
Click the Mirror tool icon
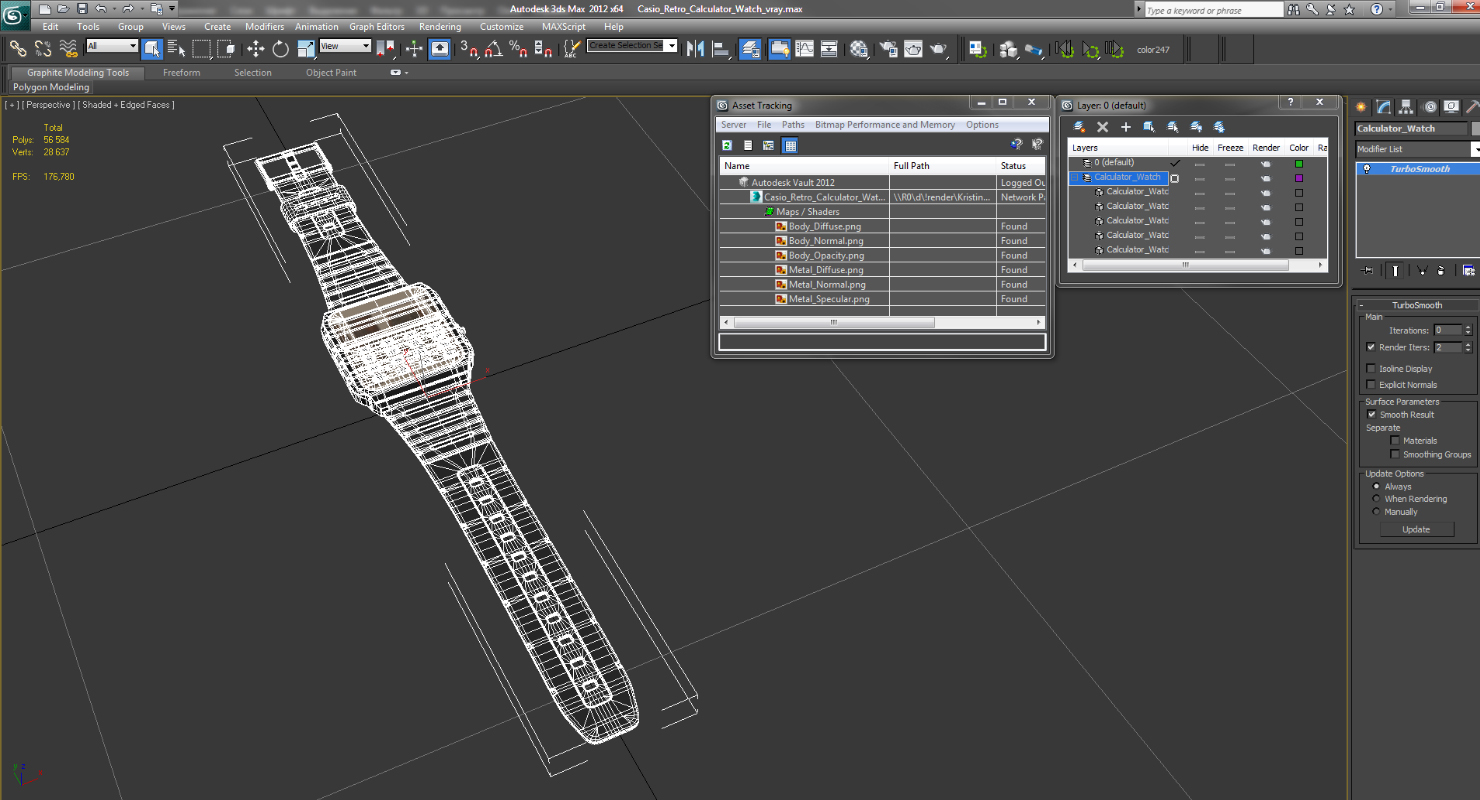coord(695,49)
